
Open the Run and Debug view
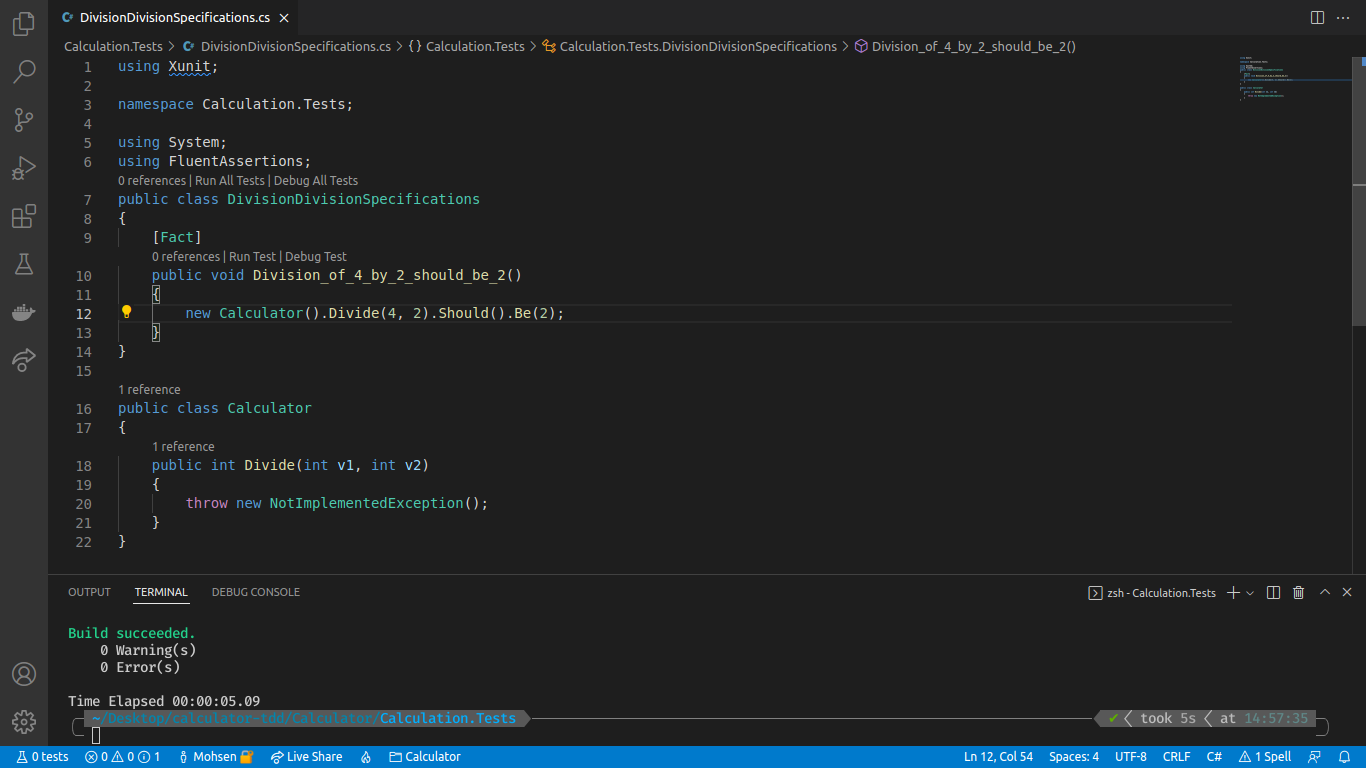(x=24, y=168)
